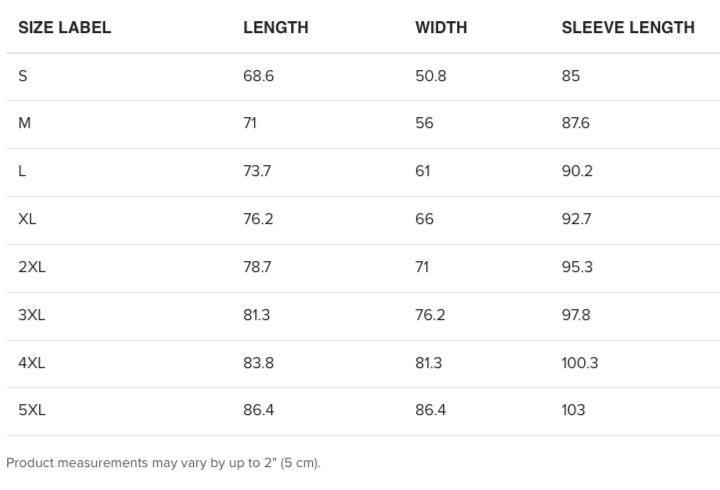Click the LENGTH column header
The width and height of the screenshot is (720, 490).
point(276,28)
